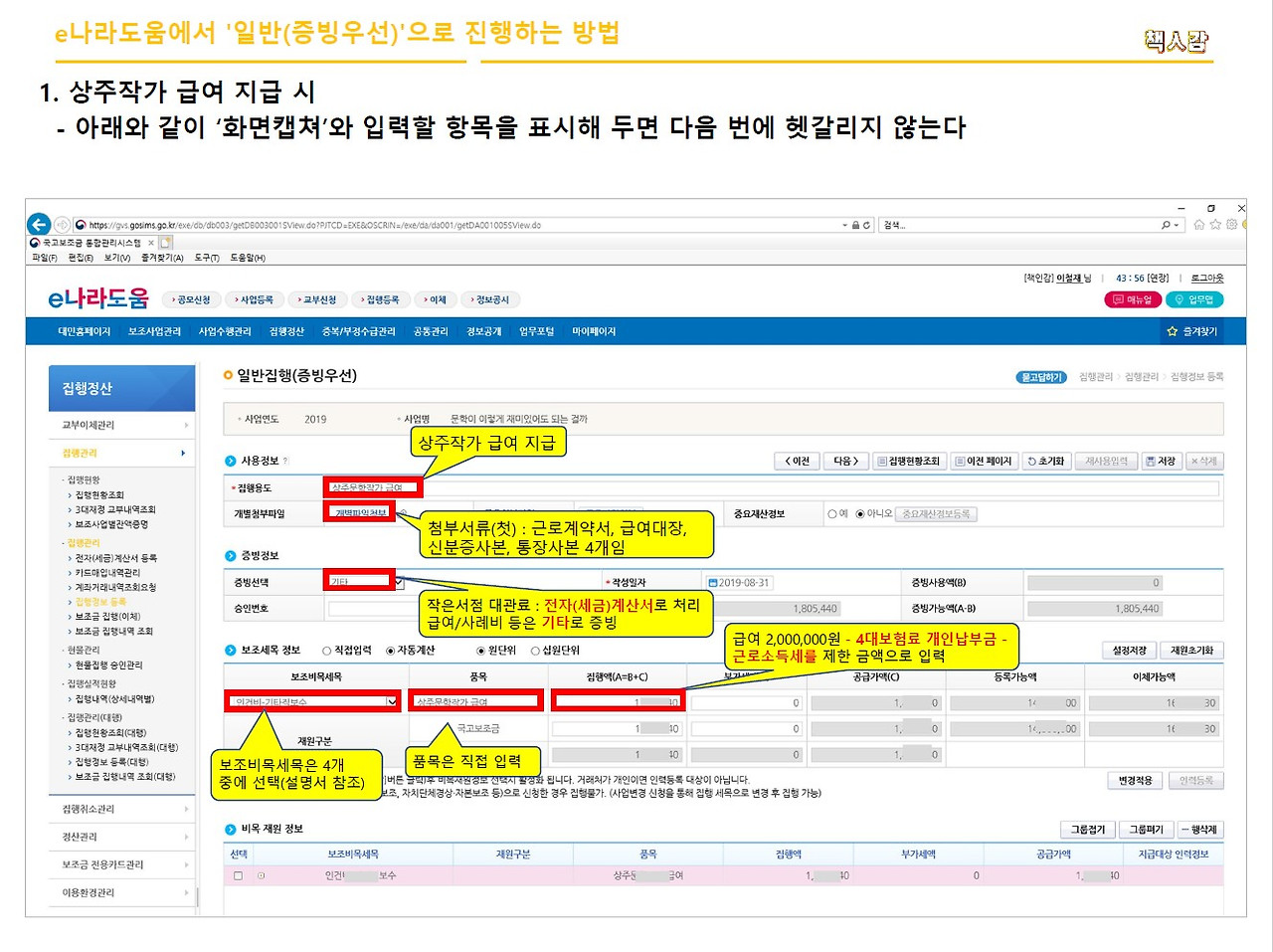Screen dimensions: 1273x952
Task: Open the 보조비목세목 dropdown
Action: [393, 702]
